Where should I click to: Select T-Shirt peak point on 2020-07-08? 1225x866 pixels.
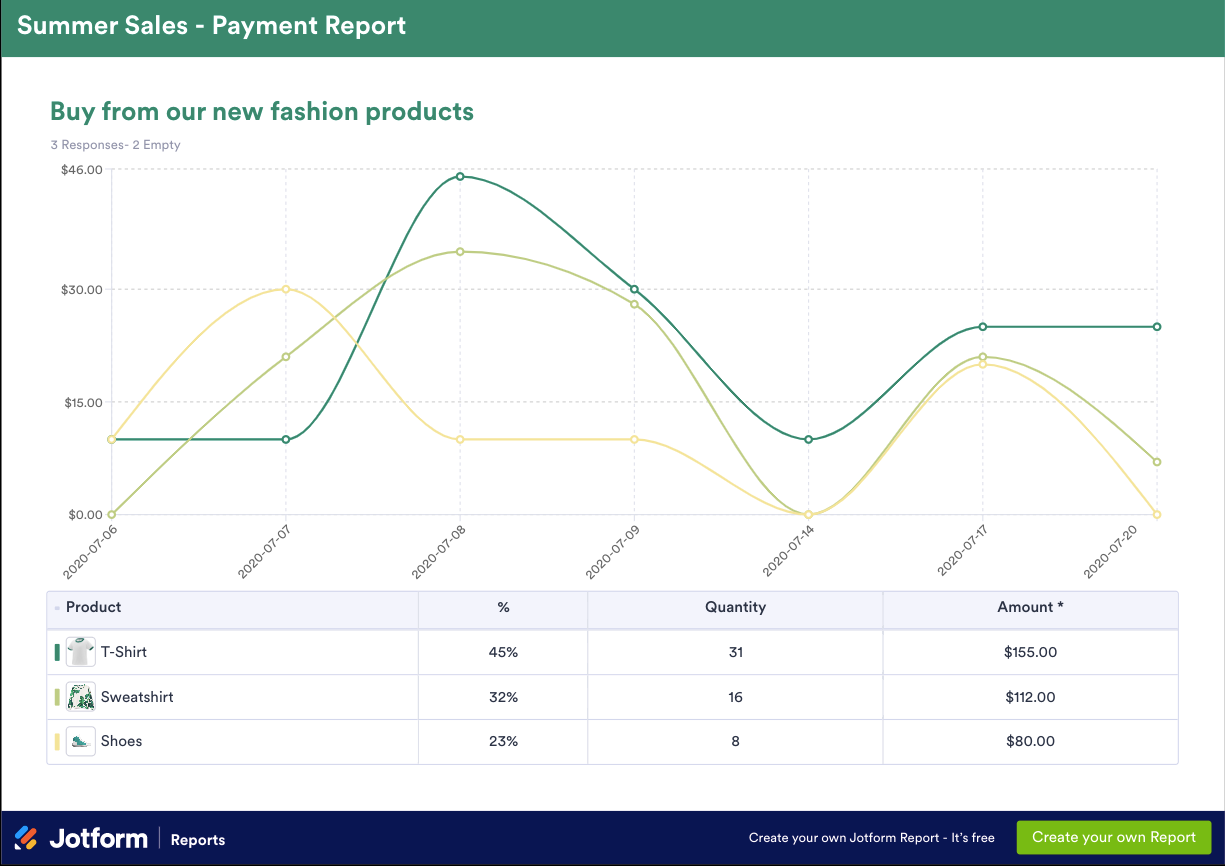click(460, 177)
